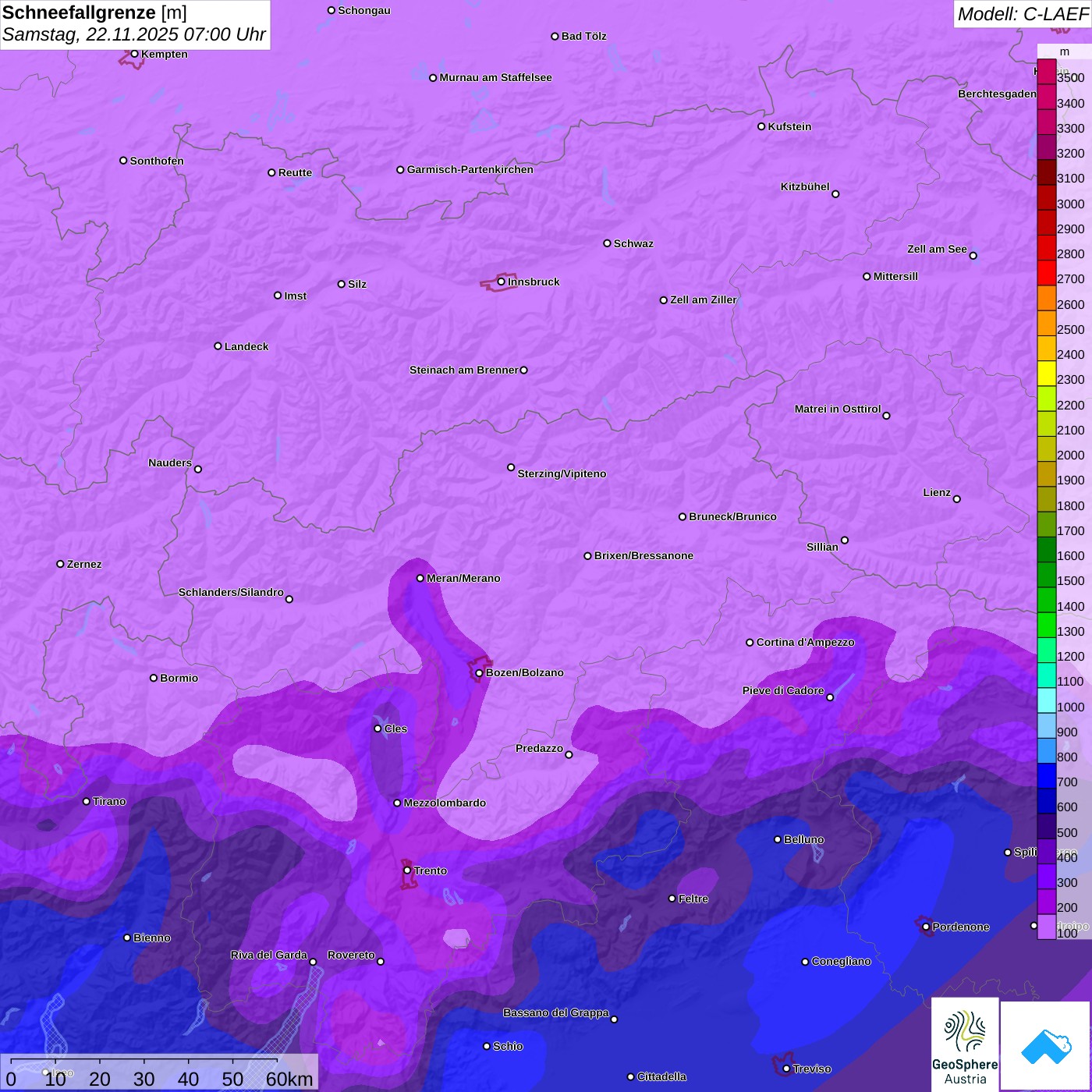Viewport: 1092px width, 1092px height.
Task: Choose the Kempten marker dot
Action: pyautogui.click(x=134, y=54)
